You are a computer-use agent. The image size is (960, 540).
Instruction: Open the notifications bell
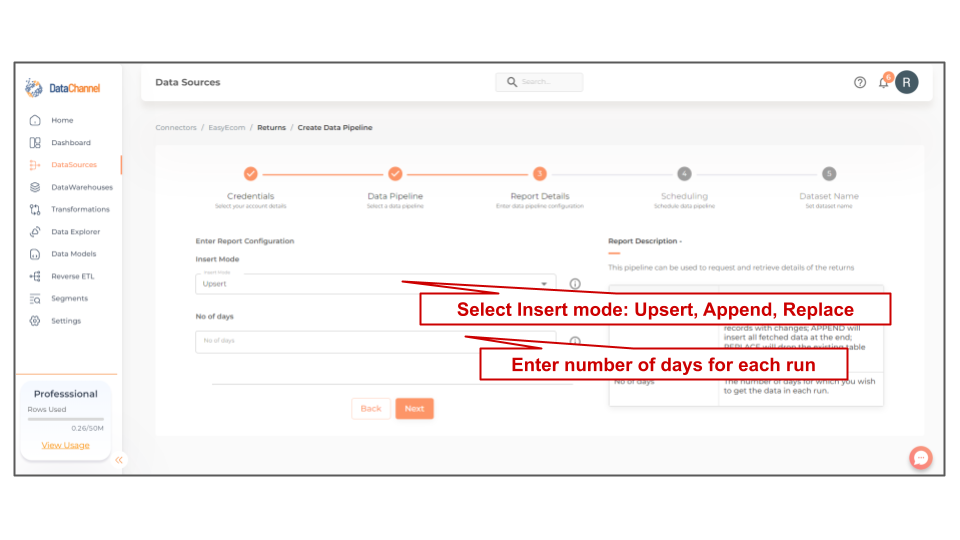(x=883, y=82)
